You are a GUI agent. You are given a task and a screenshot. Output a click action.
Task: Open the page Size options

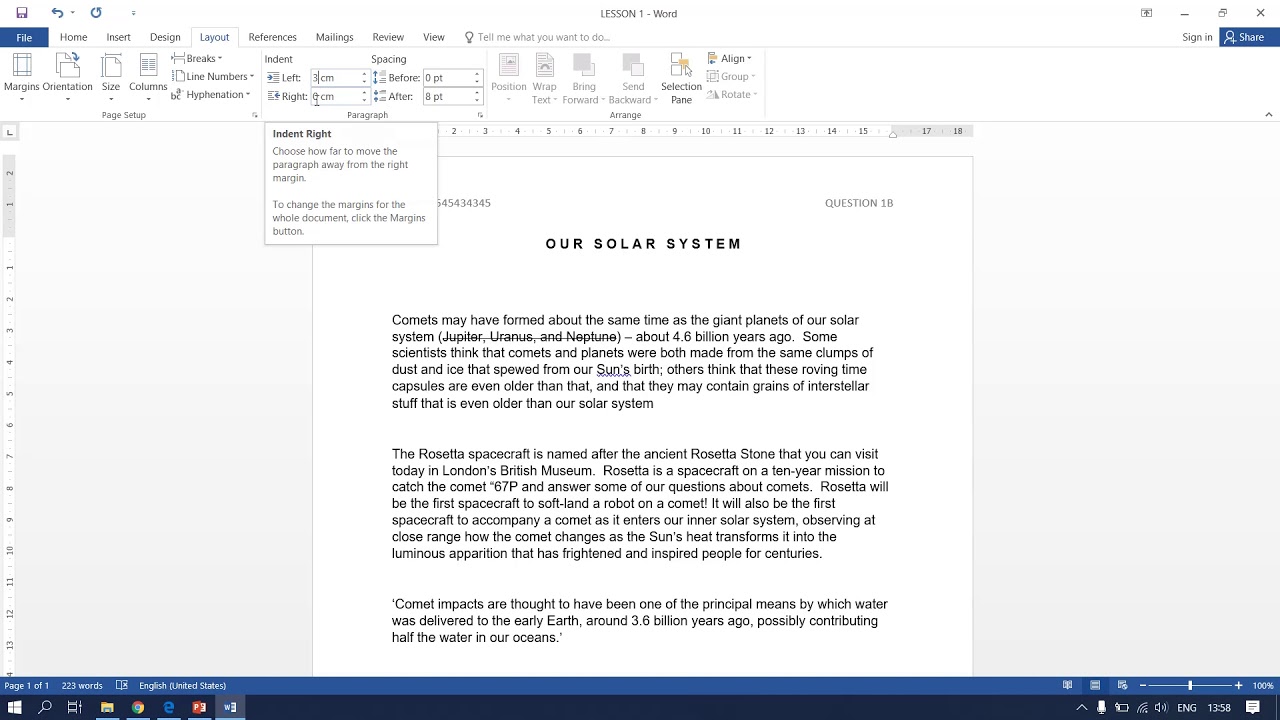(110, 78)
